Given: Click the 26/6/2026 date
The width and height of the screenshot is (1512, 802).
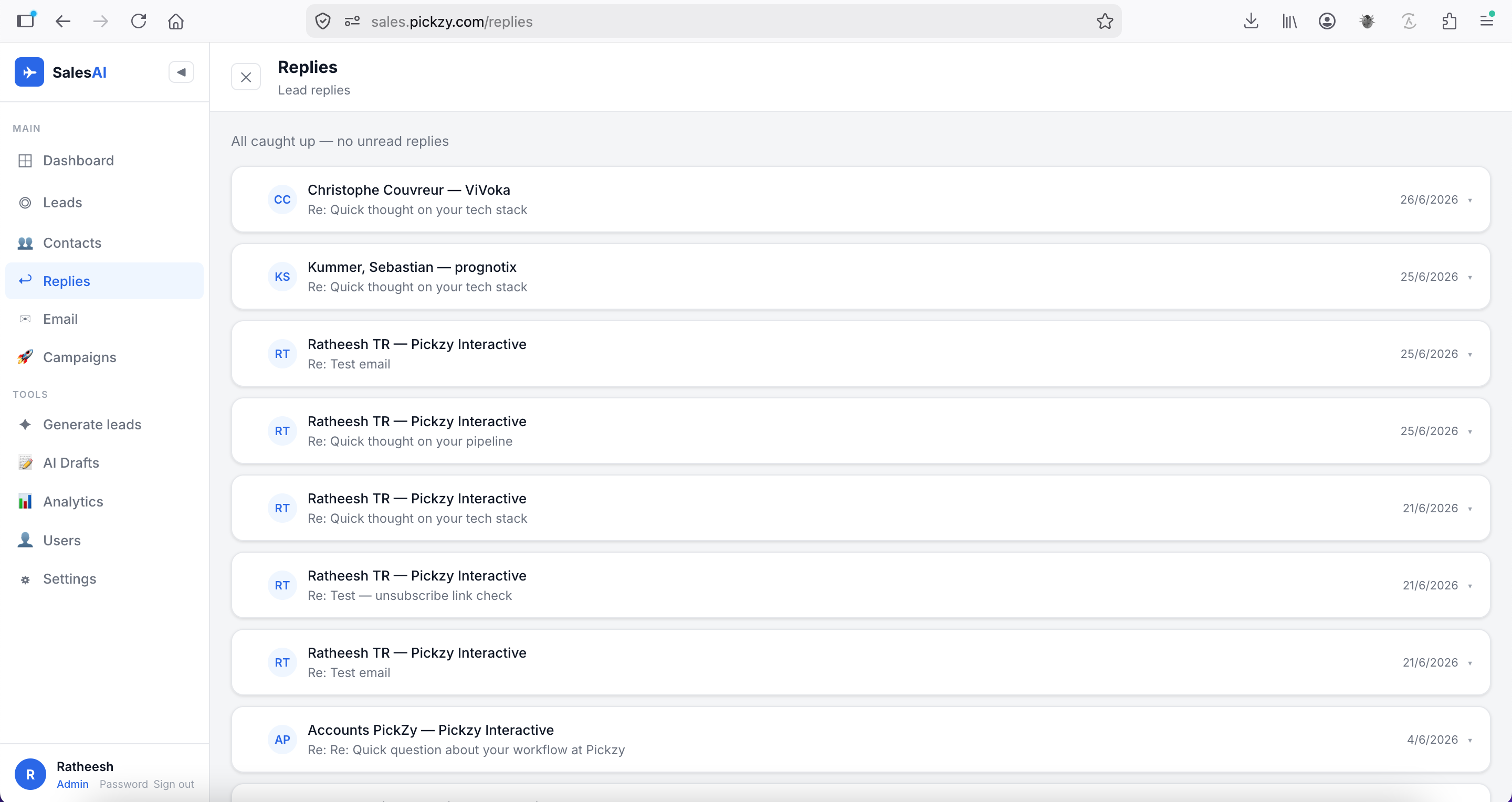Looking at the screenshot, I should (1429, 199).
